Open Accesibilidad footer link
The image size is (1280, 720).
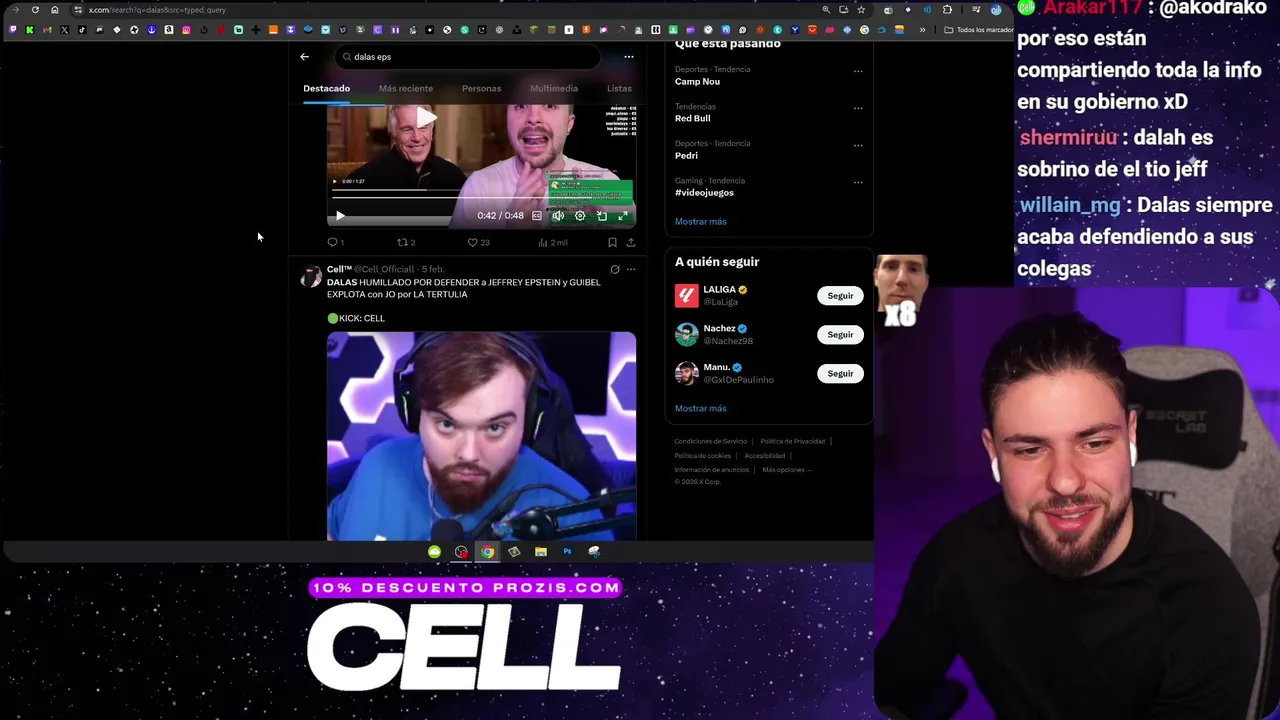point(764,456)
